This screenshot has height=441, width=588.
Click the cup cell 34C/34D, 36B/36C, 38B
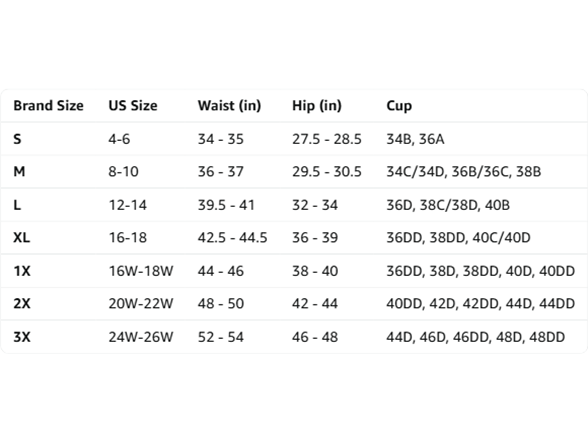(464, 172)
